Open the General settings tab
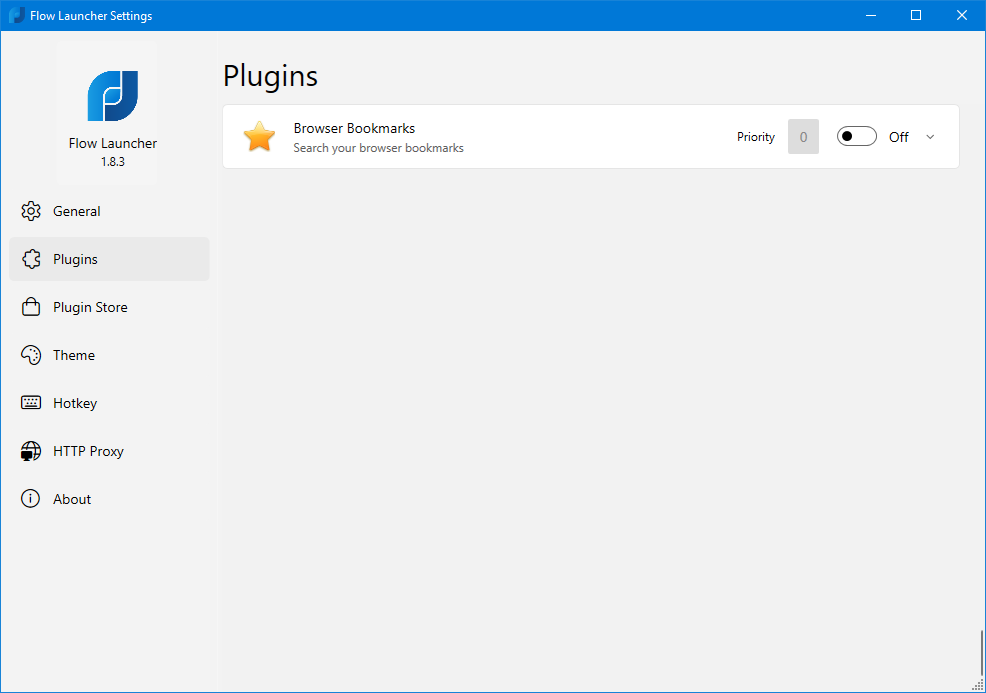The image size is (986, 693). (109, 211)
